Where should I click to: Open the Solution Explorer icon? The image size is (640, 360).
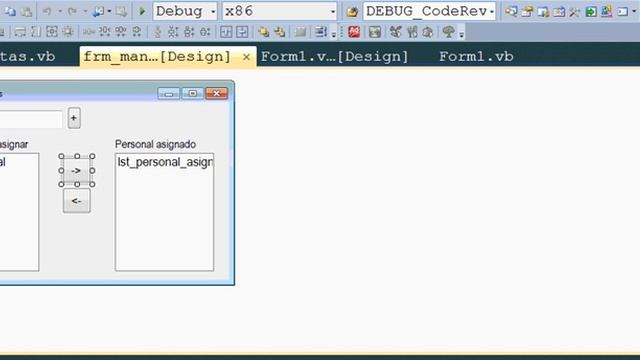(511, 11)
